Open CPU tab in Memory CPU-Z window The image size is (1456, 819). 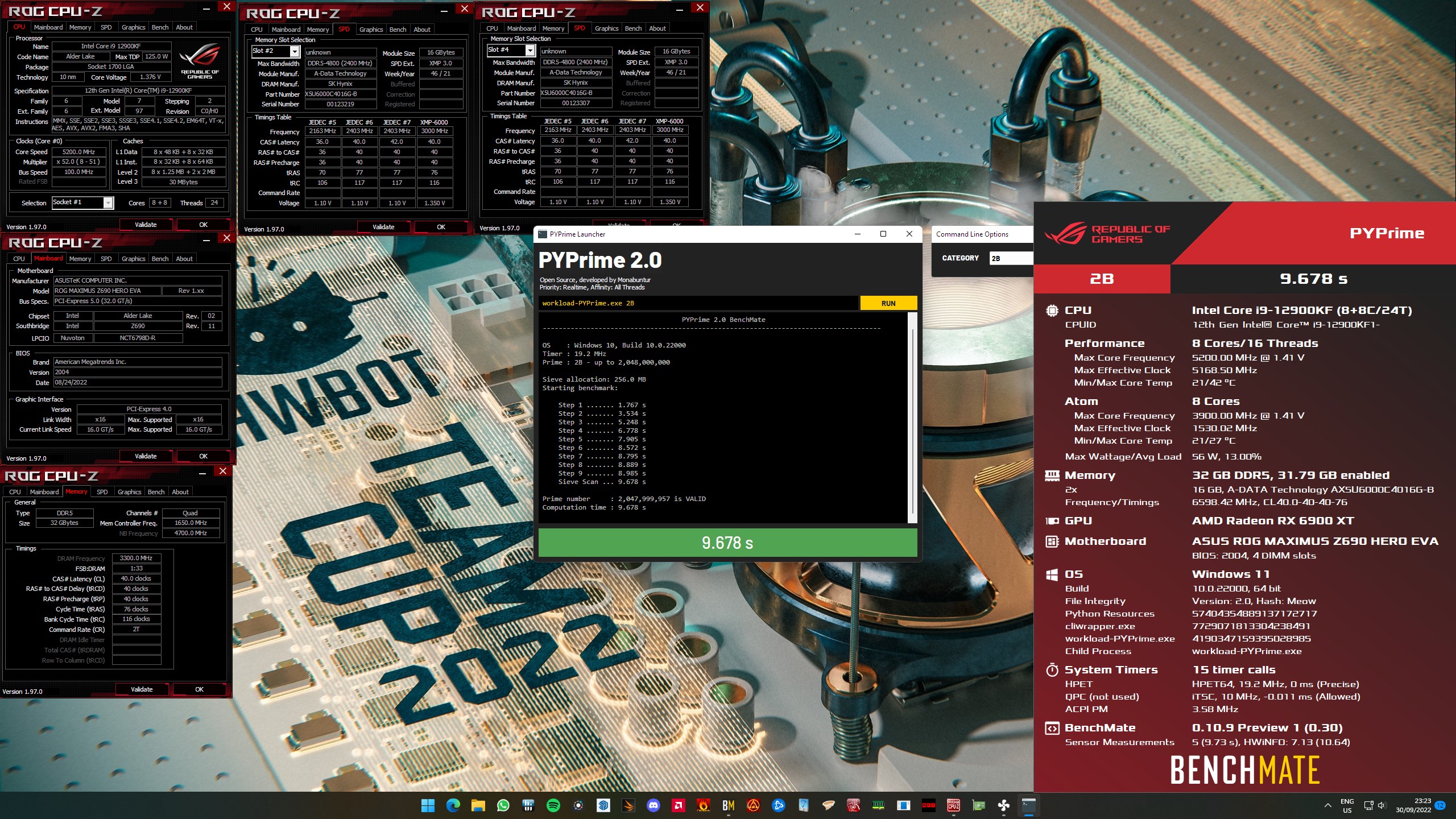[x=15, y=492]
